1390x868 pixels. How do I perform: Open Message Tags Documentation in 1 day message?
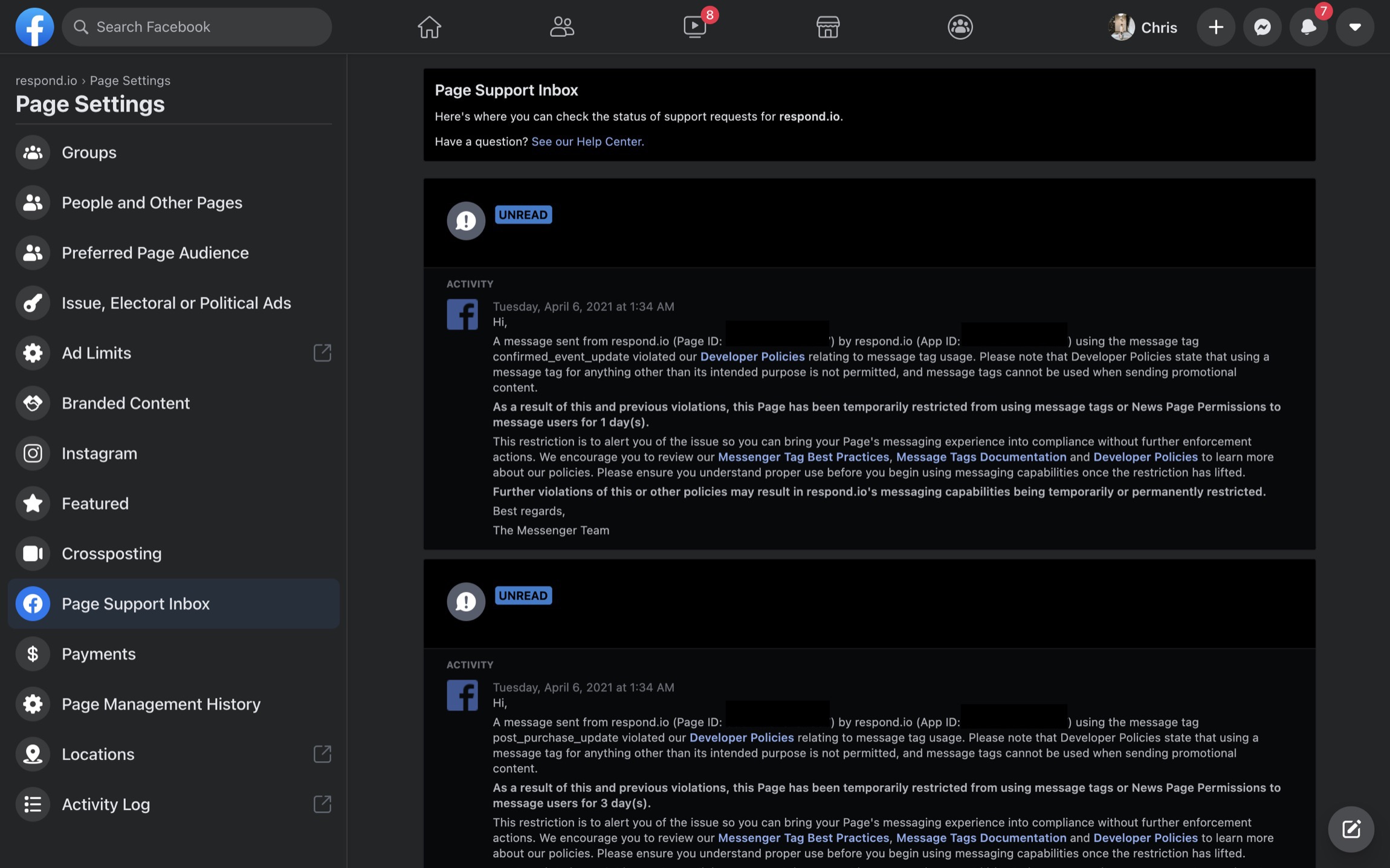point(981,457)
